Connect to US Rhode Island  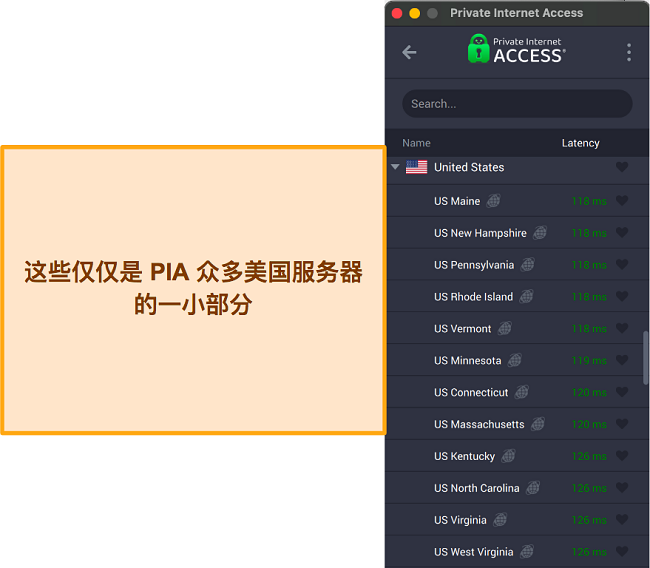(x=517, y=297)
